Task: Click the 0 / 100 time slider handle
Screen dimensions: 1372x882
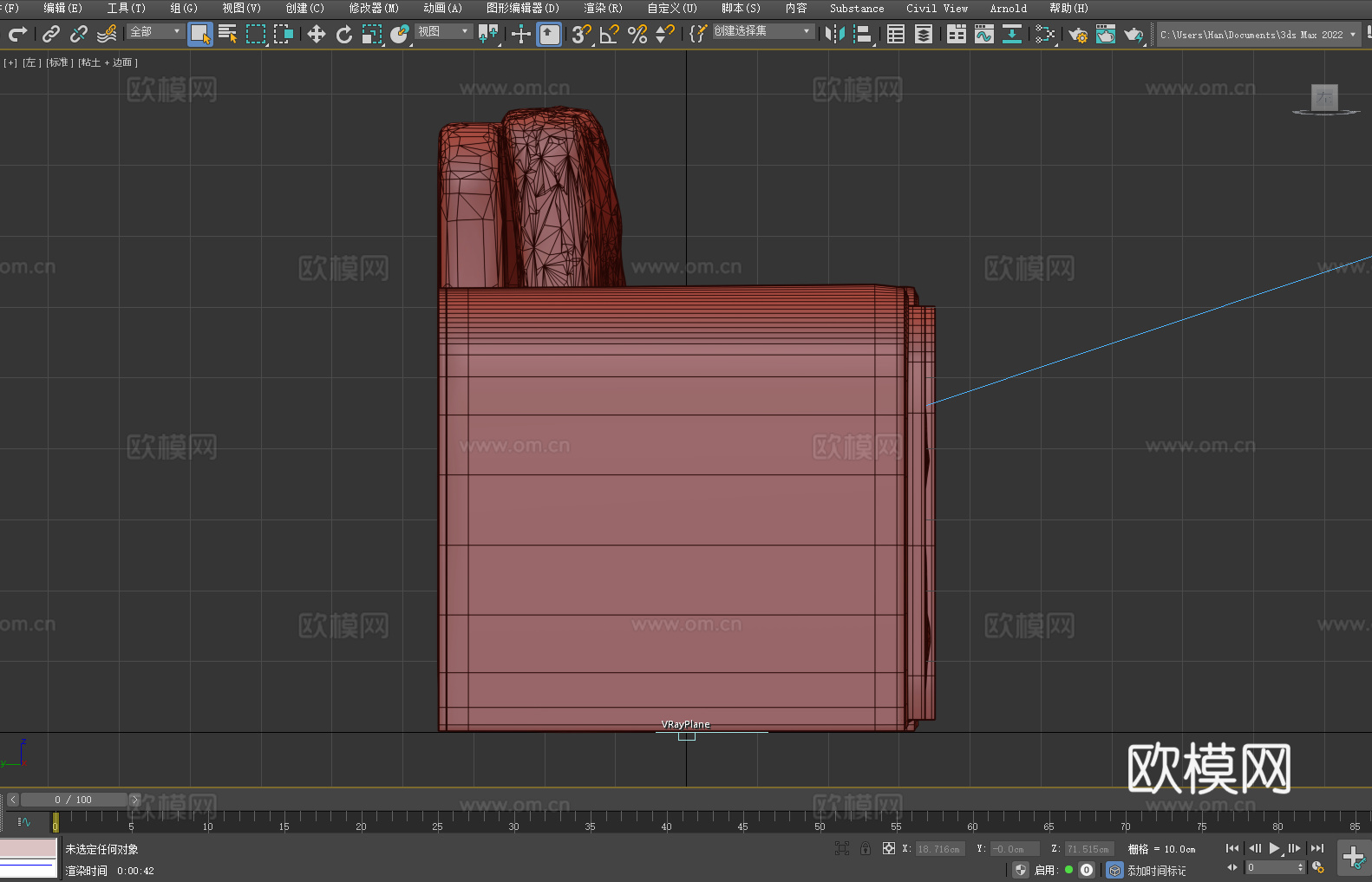Action: [x=74, y=800]
